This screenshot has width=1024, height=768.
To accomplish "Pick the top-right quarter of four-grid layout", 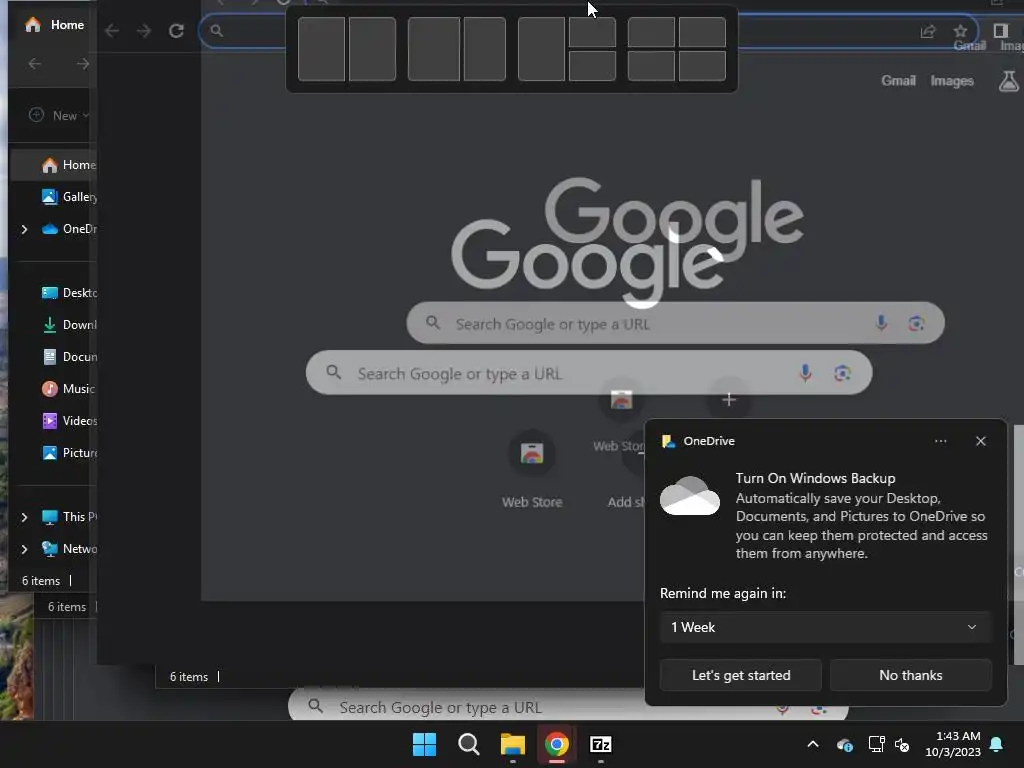I will 702,32.
